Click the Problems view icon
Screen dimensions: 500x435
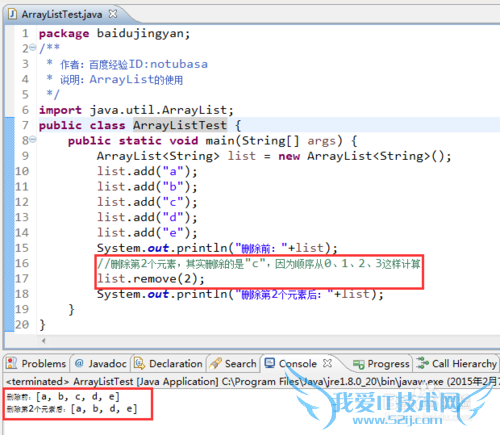pyautogui.click(x=12, y=363)
